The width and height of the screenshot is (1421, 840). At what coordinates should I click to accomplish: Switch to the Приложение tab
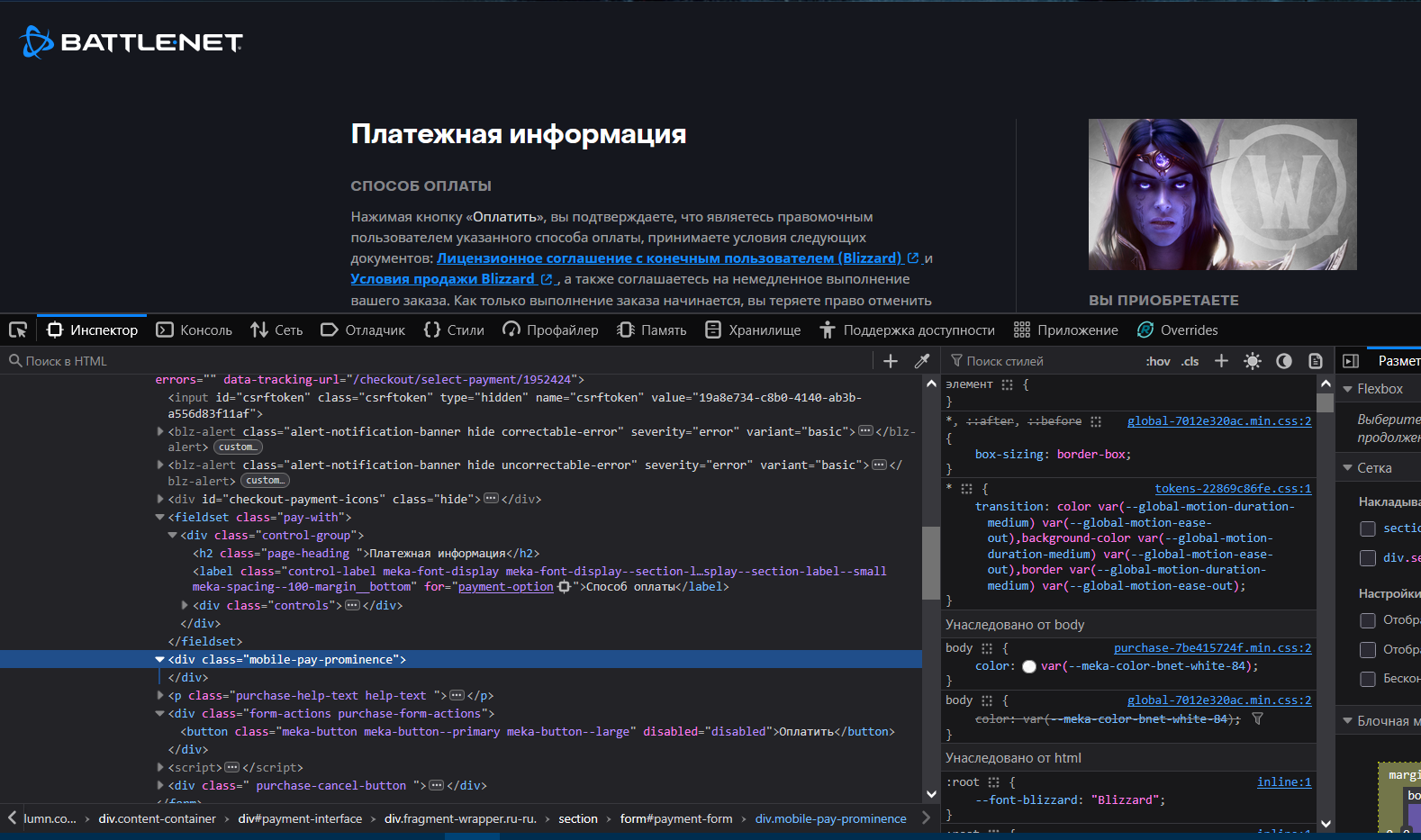1066,330
